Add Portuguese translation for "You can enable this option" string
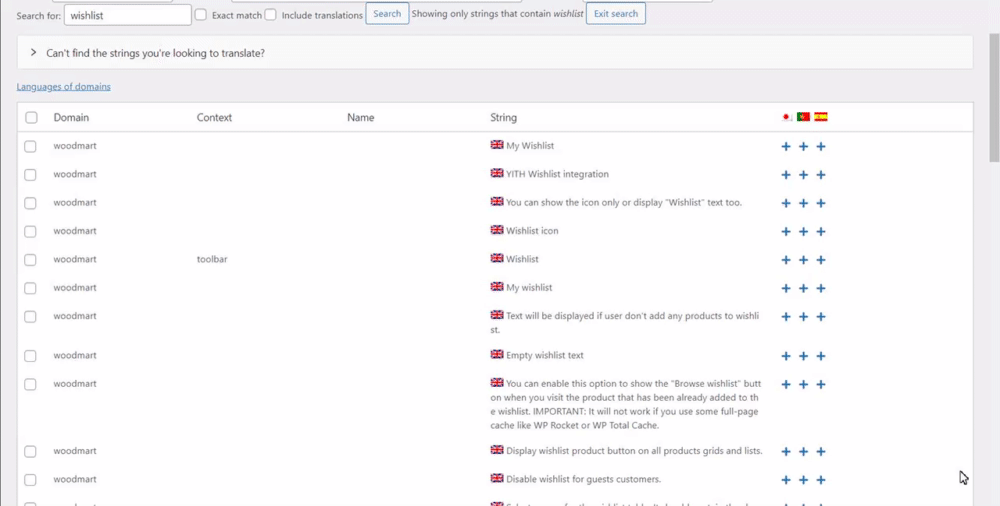 [x=804, y=384]
